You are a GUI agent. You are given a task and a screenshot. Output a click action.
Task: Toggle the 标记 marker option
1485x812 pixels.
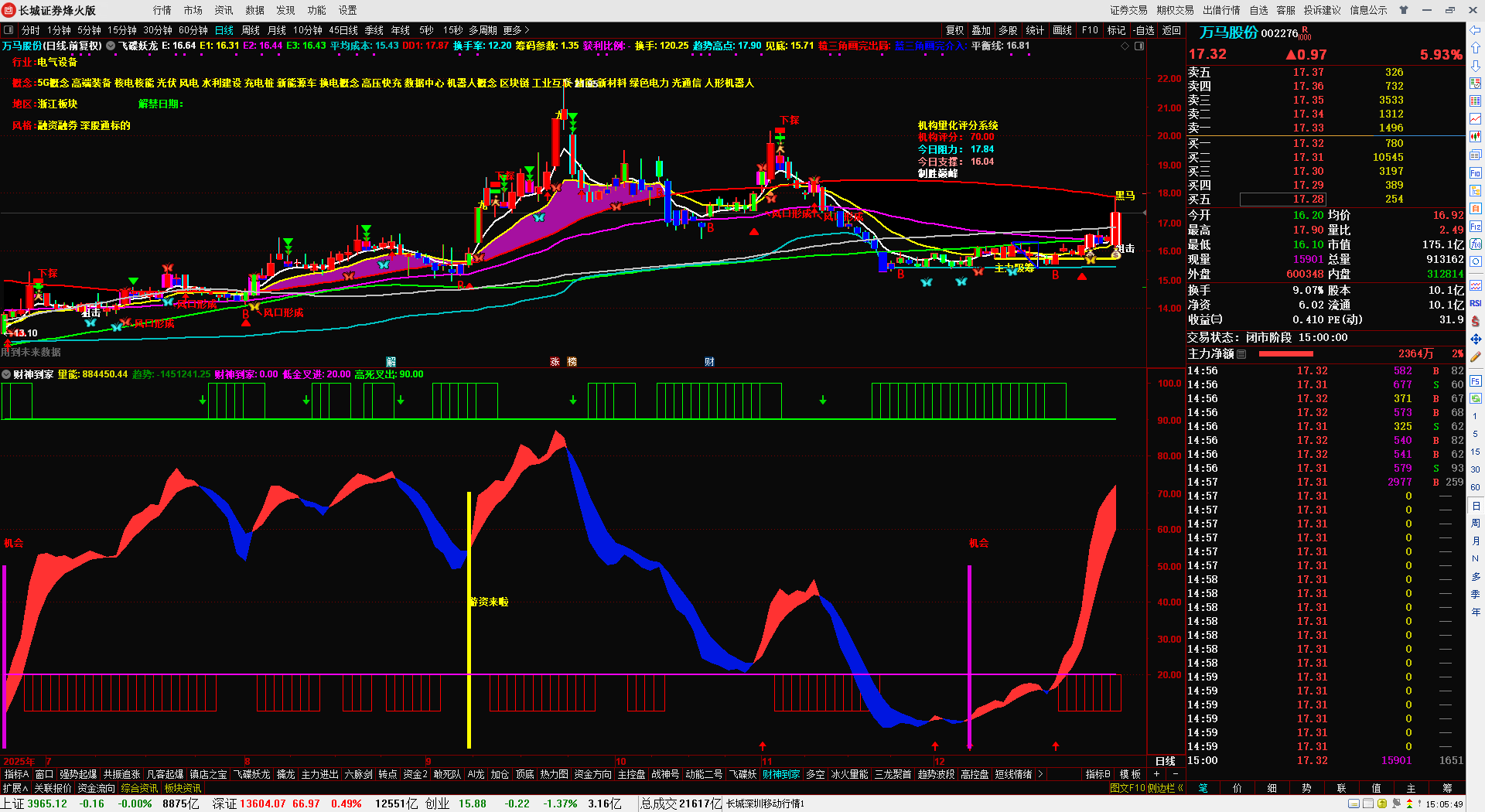coord(1116,30)
